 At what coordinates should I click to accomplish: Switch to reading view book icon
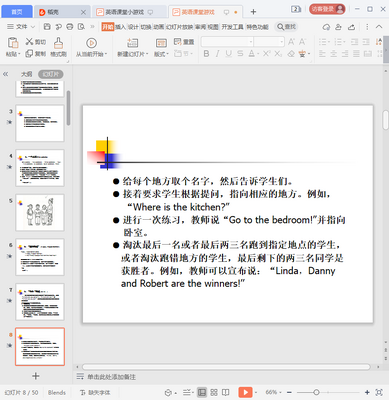(226, 392)
